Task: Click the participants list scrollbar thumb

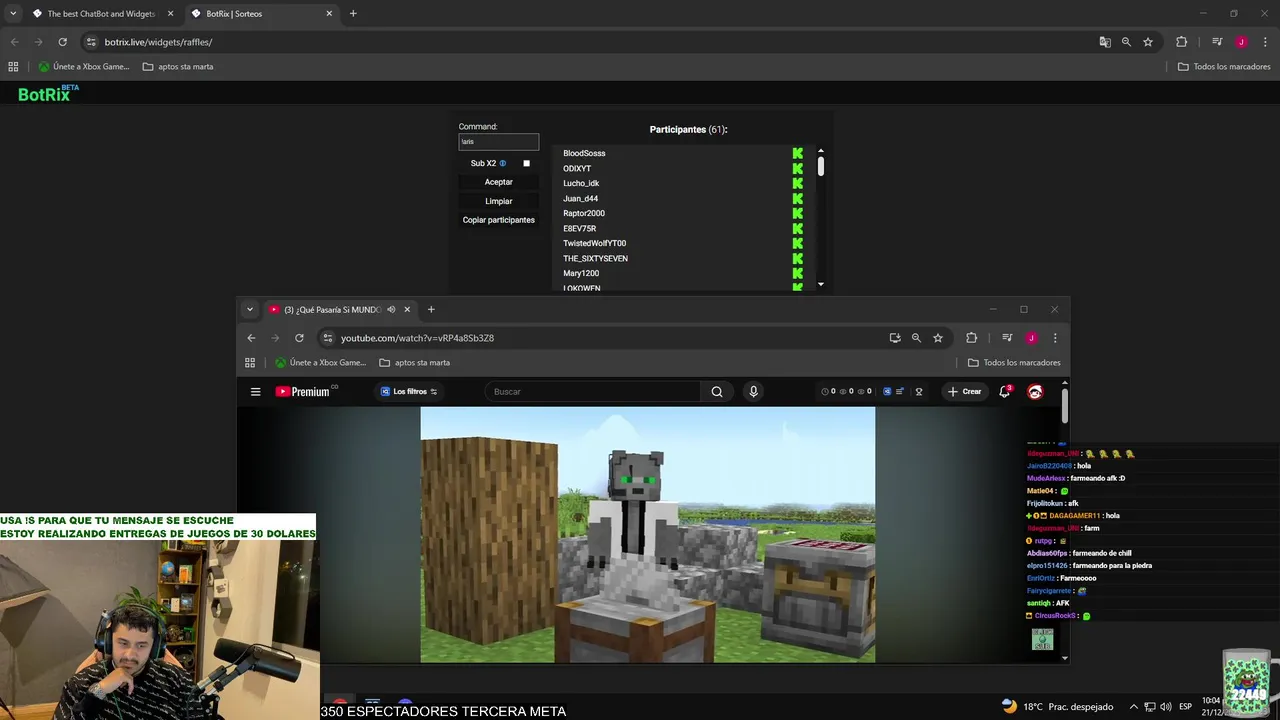Action: pyautogui.click(x=821, y=166)
